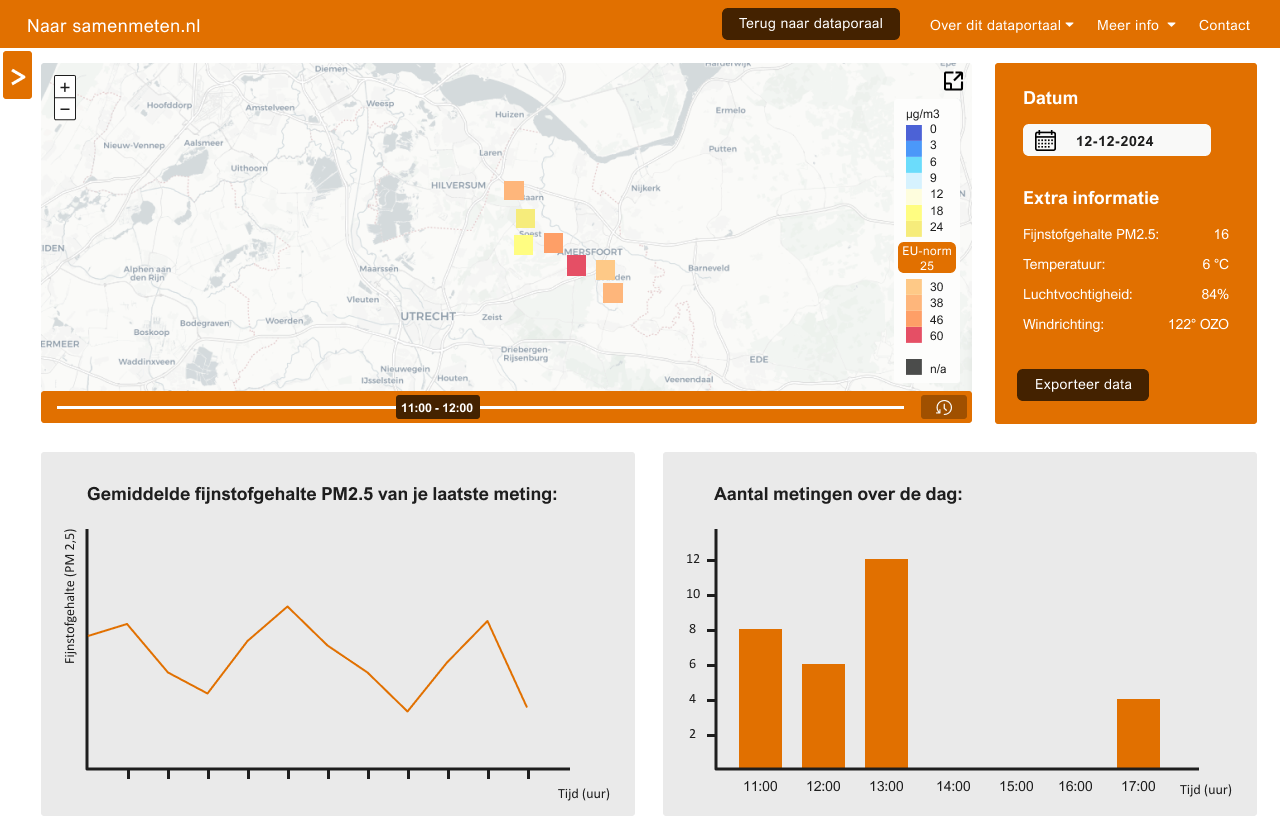Click the 60 legend color swatch

914,335
